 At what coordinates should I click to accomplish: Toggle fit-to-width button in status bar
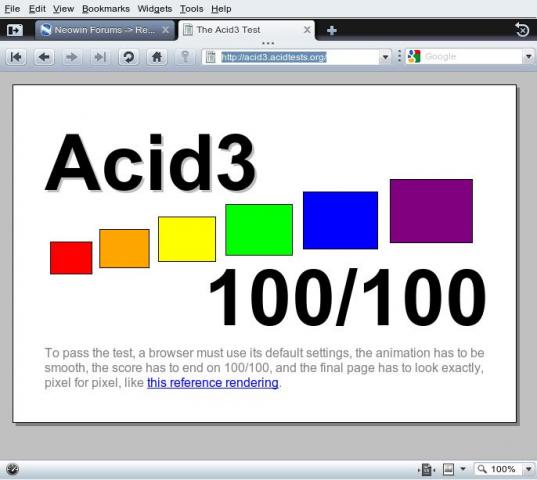pos(426,469)
